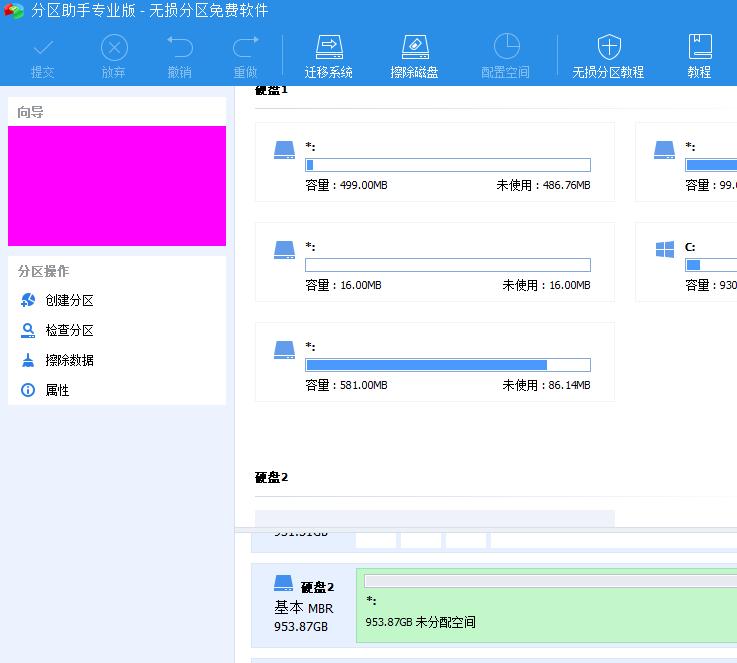Click the 放弃 discard X icon
The width and height of the screenshot is (737, 663).
(114, 47)
